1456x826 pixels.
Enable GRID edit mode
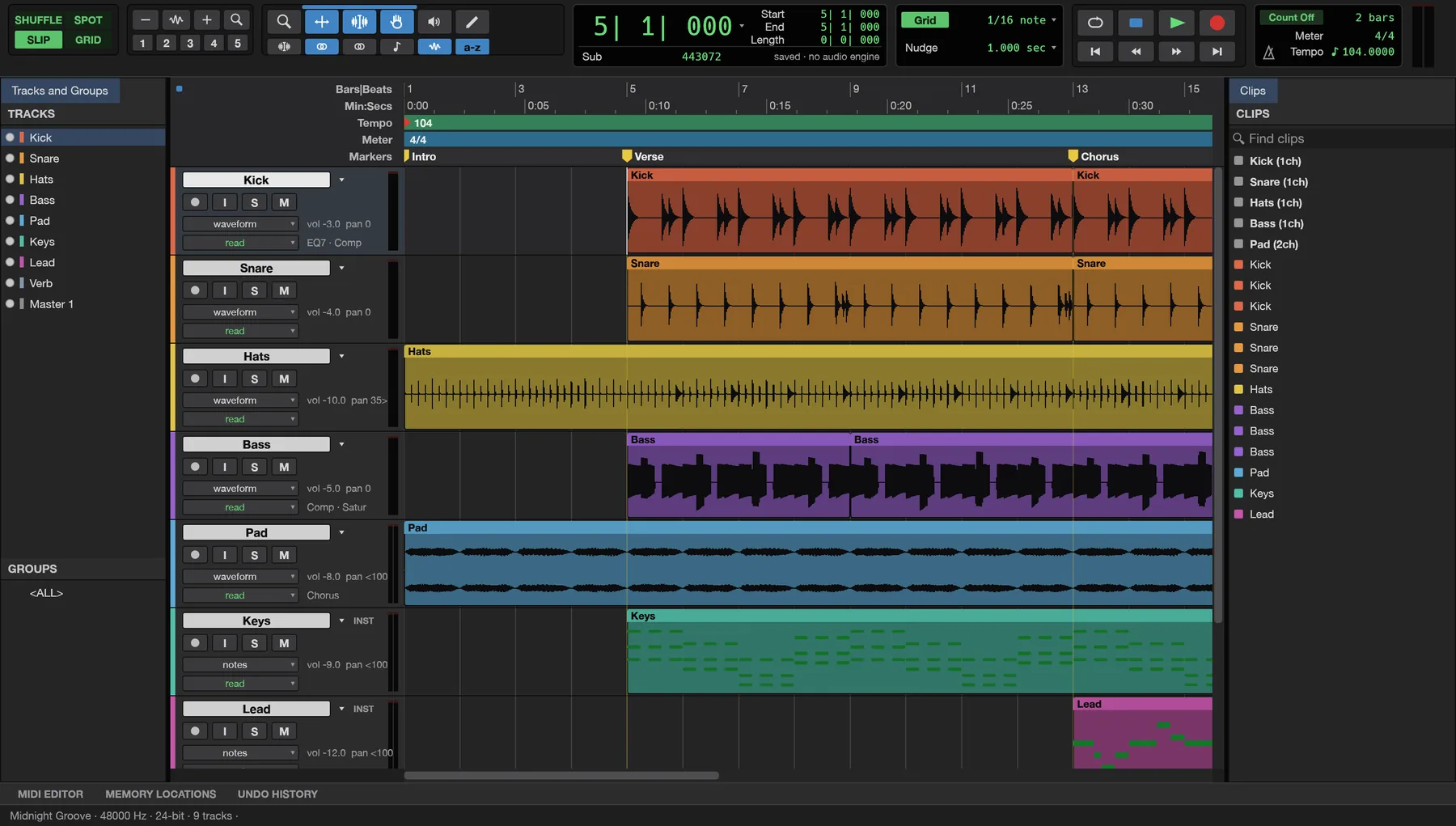point(88,40)
